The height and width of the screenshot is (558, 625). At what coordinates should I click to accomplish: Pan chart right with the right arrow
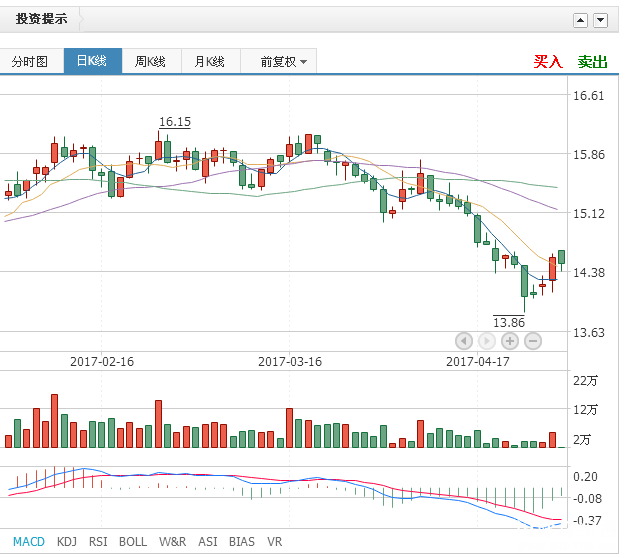coord(486,341)
